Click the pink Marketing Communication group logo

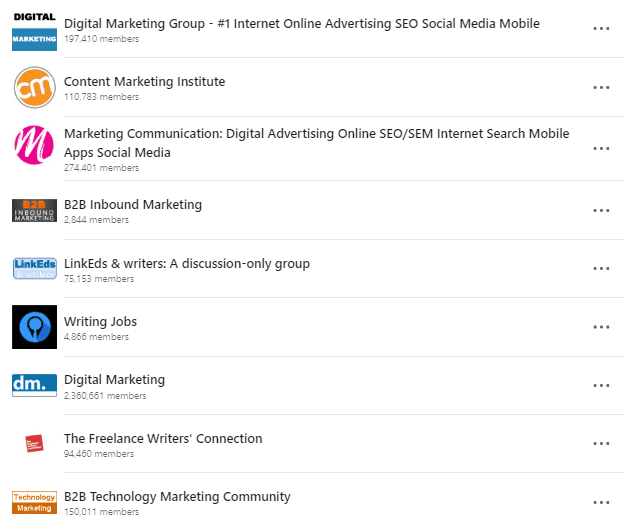34,146
